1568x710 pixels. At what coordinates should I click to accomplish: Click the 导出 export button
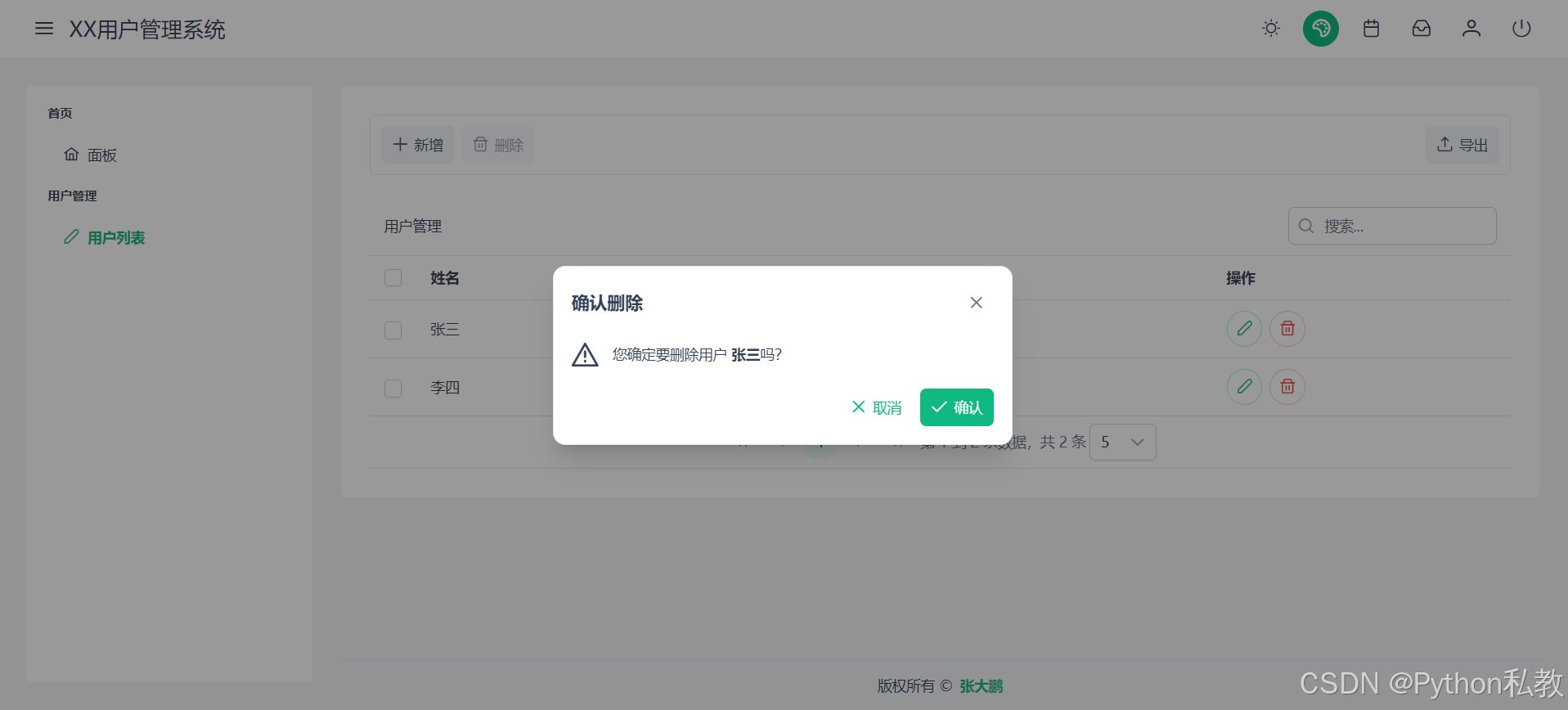[x=1462, y=145]
